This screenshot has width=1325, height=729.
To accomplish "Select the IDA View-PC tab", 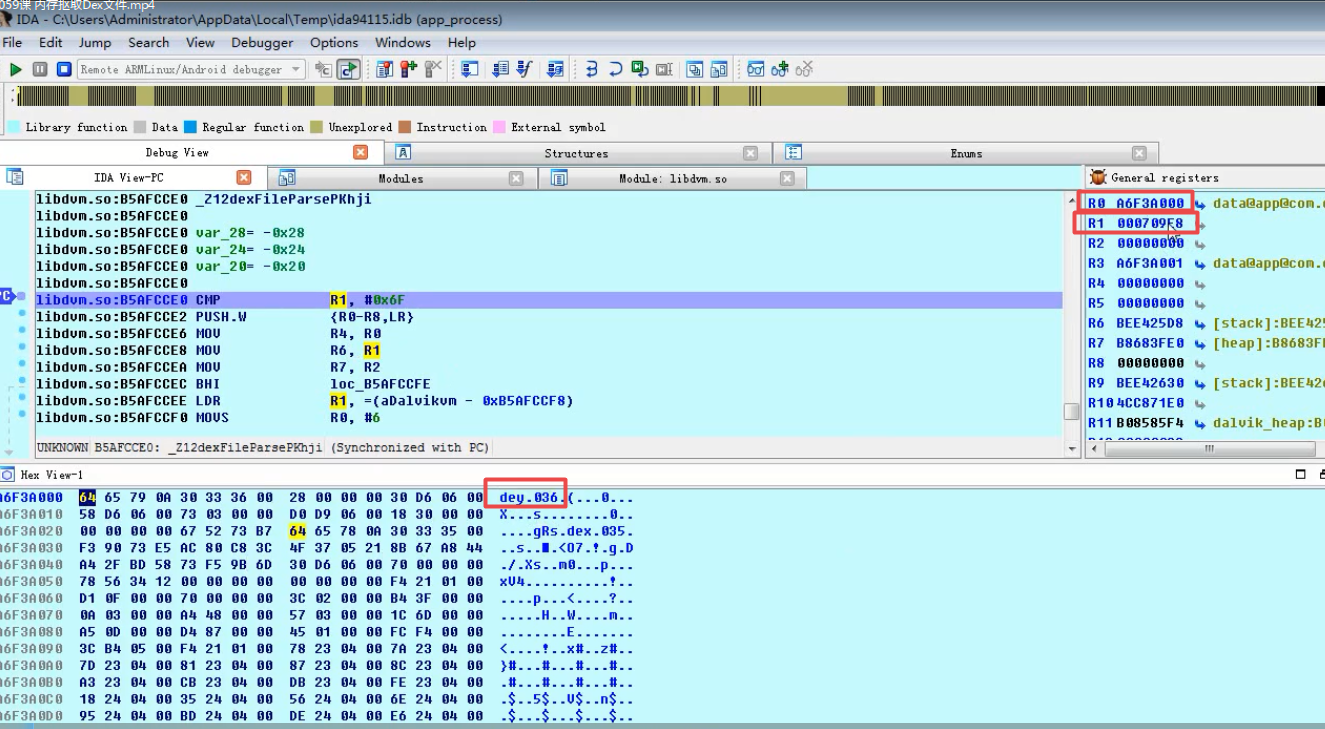I will click(129, 178).
